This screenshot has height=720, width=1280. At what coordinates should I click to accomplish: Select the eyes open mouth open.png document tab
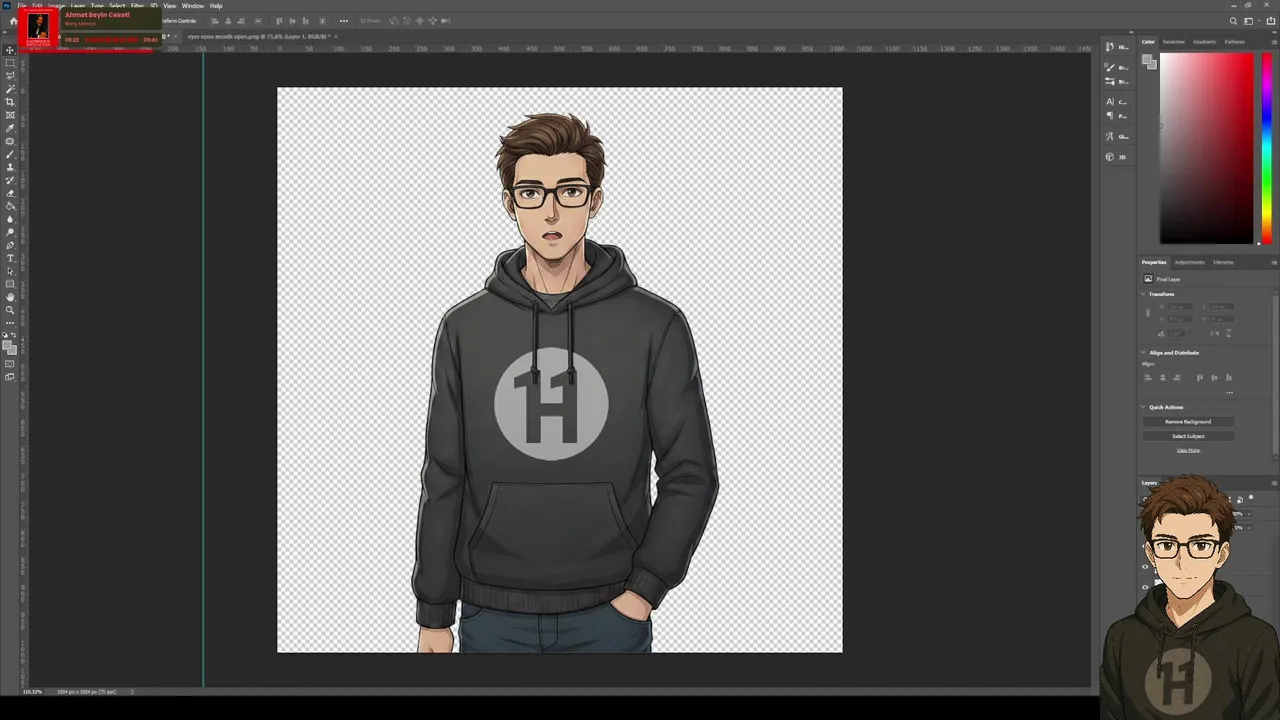[259, 37]
